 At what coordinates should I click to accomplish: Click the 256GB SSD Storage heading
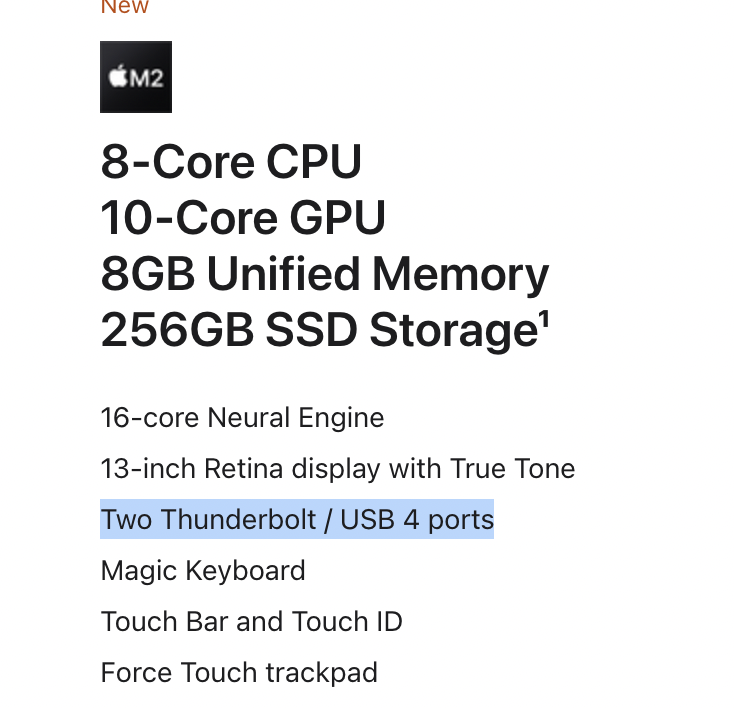point(324,330)
